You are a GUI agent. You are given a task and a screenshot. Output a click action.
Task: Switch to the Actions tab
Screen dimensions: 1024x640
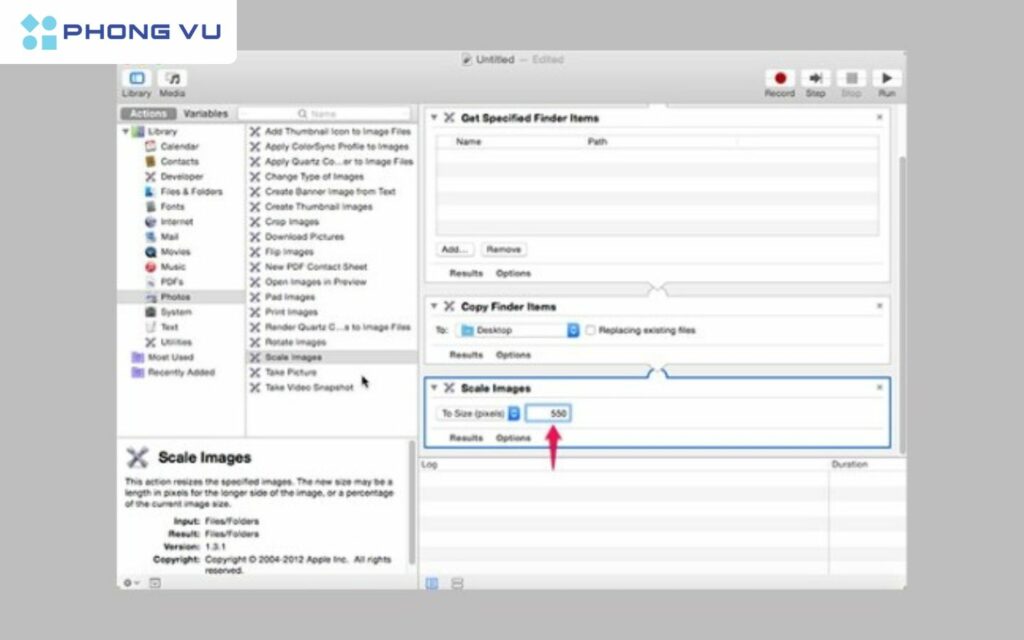click(x=146, y=113)
